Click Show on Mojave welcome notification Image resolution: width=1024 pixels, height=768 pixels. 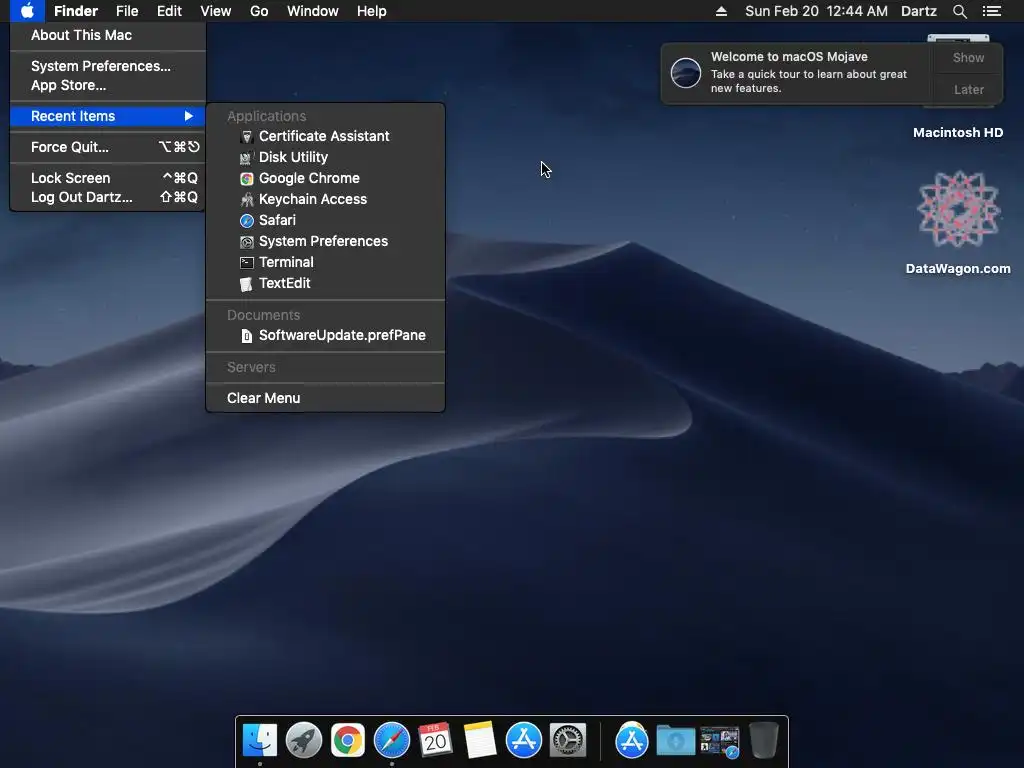(x=968, y=57)
